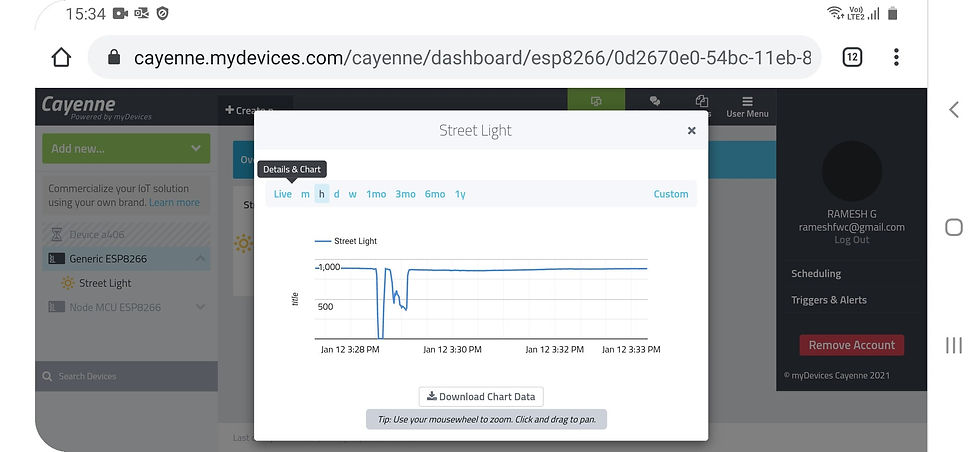Screen dimensions: 980x452
Task: Open Scheduling from user panel
Action: tap(816, 273)
